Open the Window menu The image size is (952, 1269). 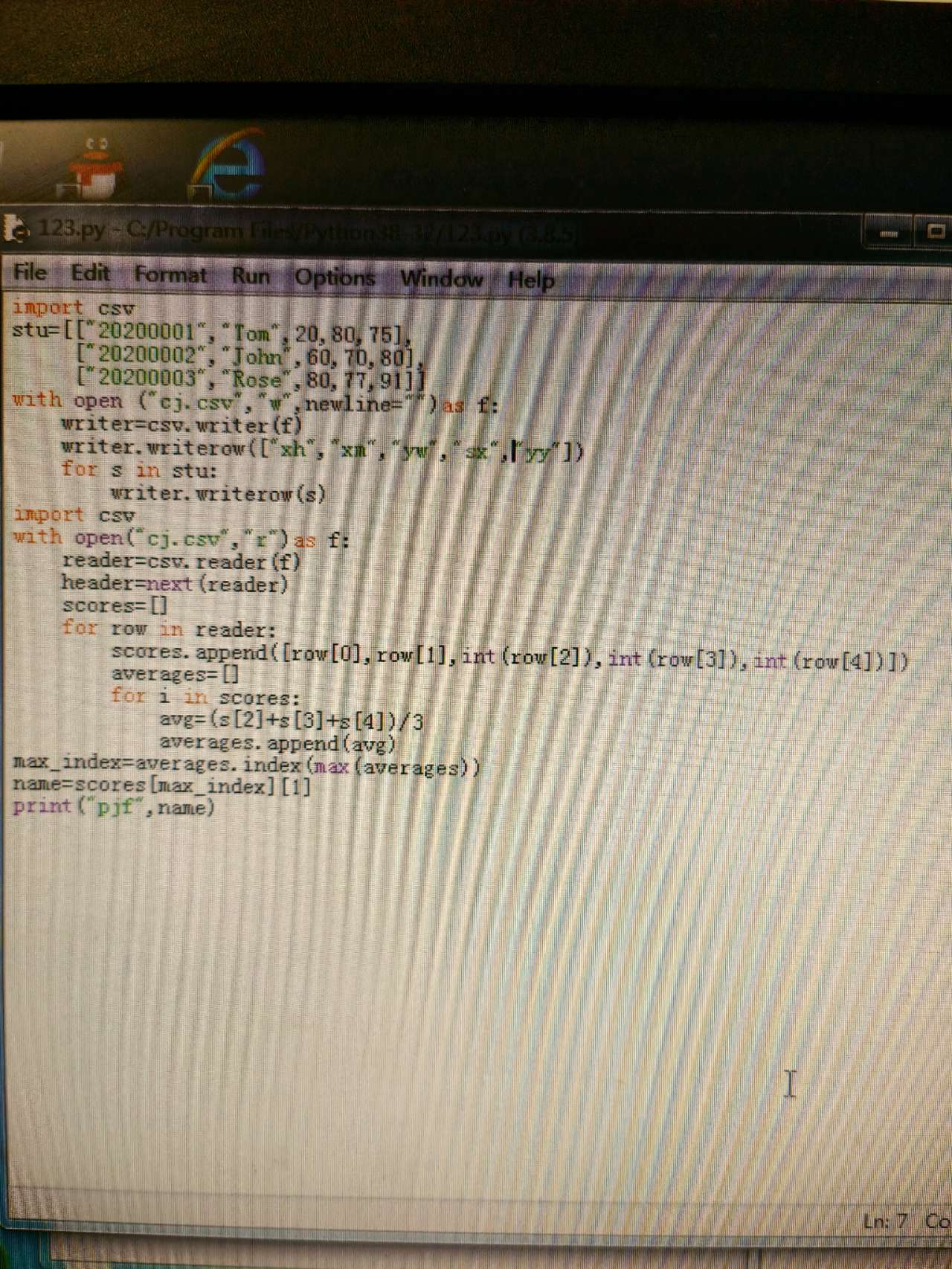[x=442, y=279]
